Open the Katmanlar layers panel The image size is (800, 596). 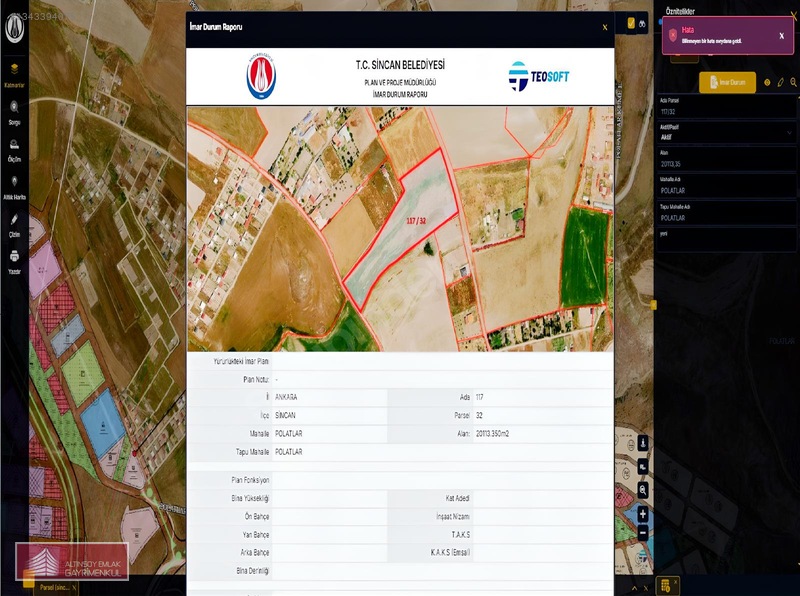14,74
